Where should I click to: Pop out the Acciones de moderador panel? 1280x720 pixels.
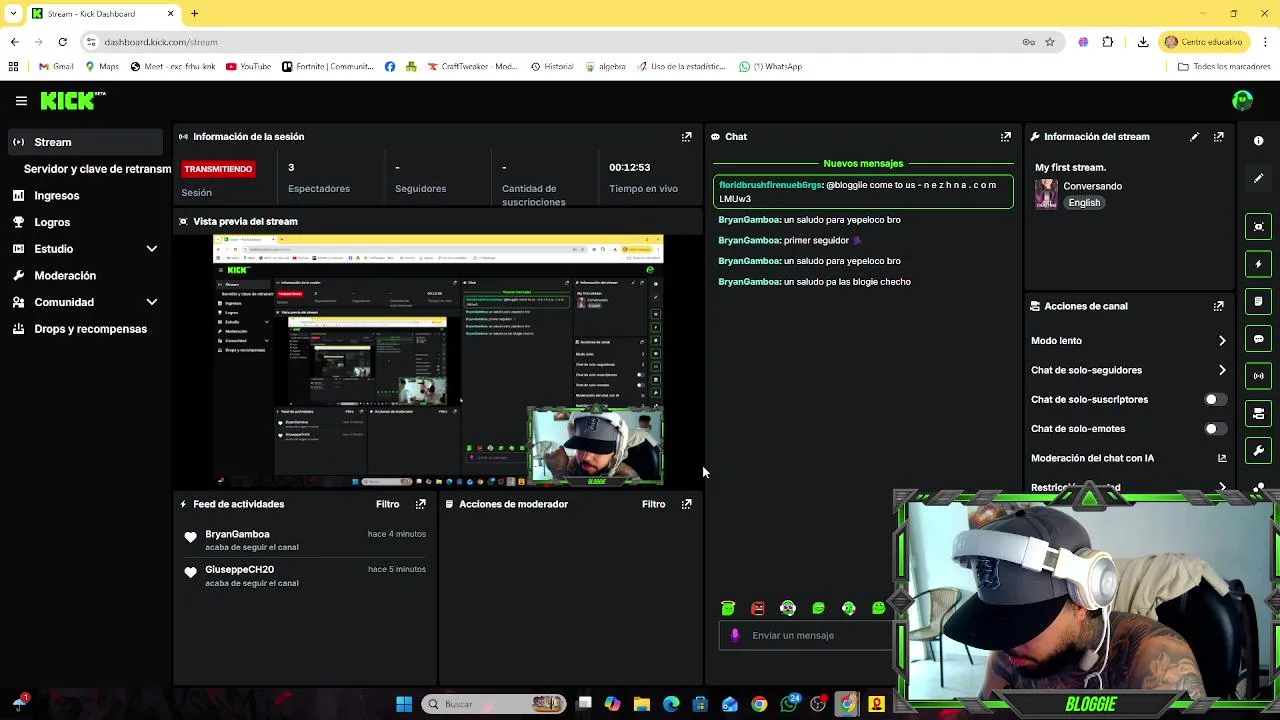tap(686, 504)
